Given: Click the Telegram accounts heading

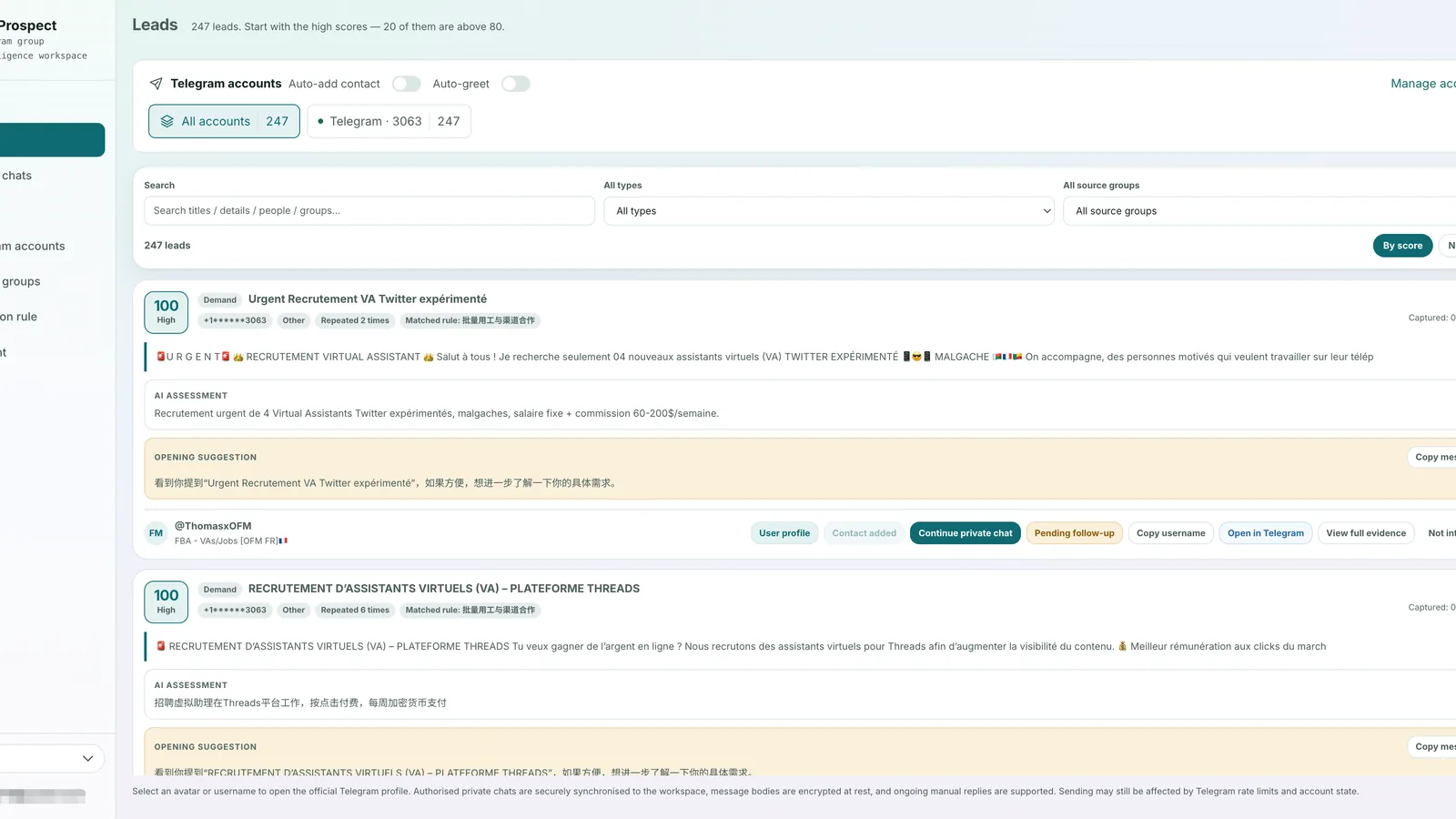Looking at the screenshot, I should 226,84.
